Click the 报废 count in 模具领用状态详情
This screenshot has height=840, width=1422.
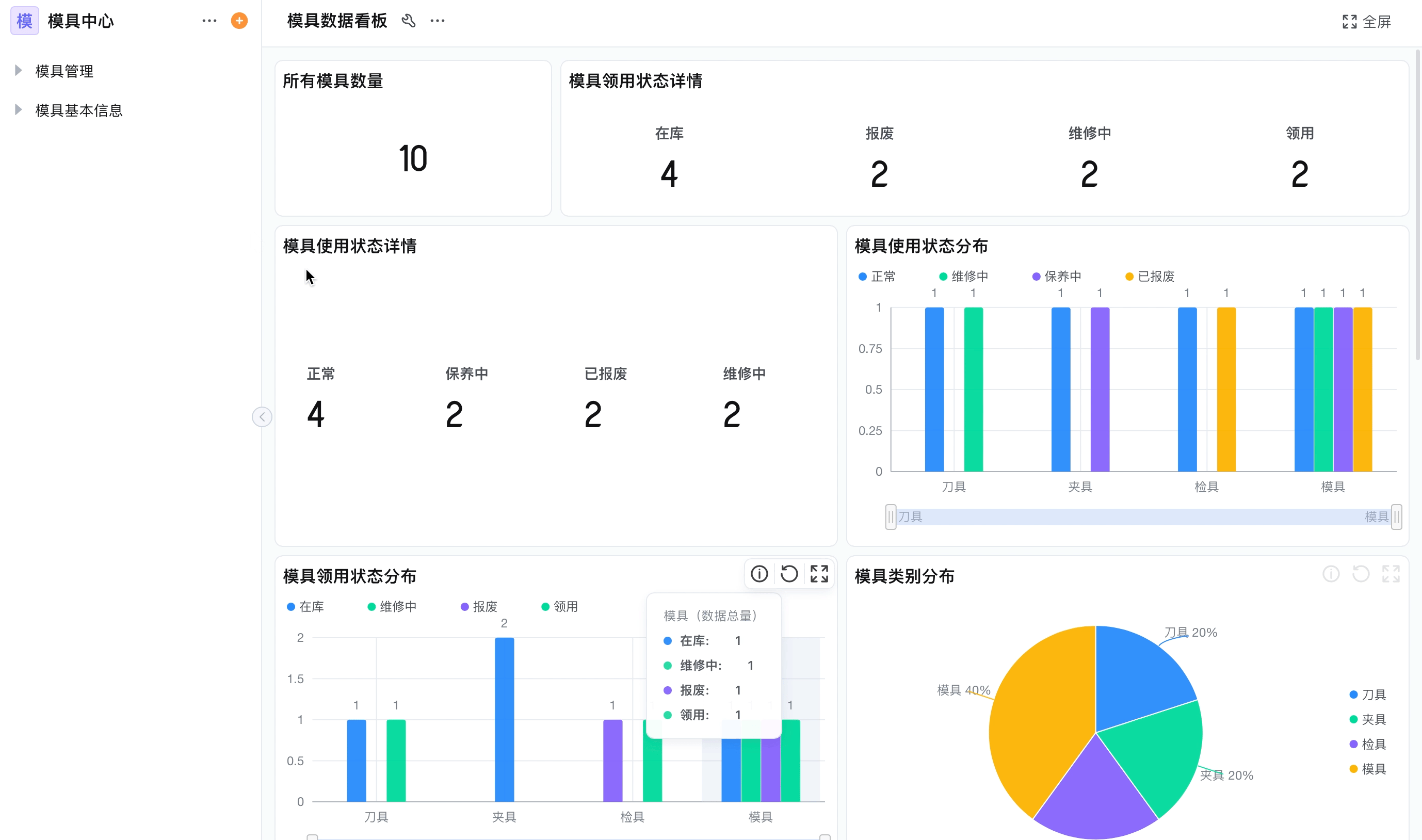(x=879, y=174)
